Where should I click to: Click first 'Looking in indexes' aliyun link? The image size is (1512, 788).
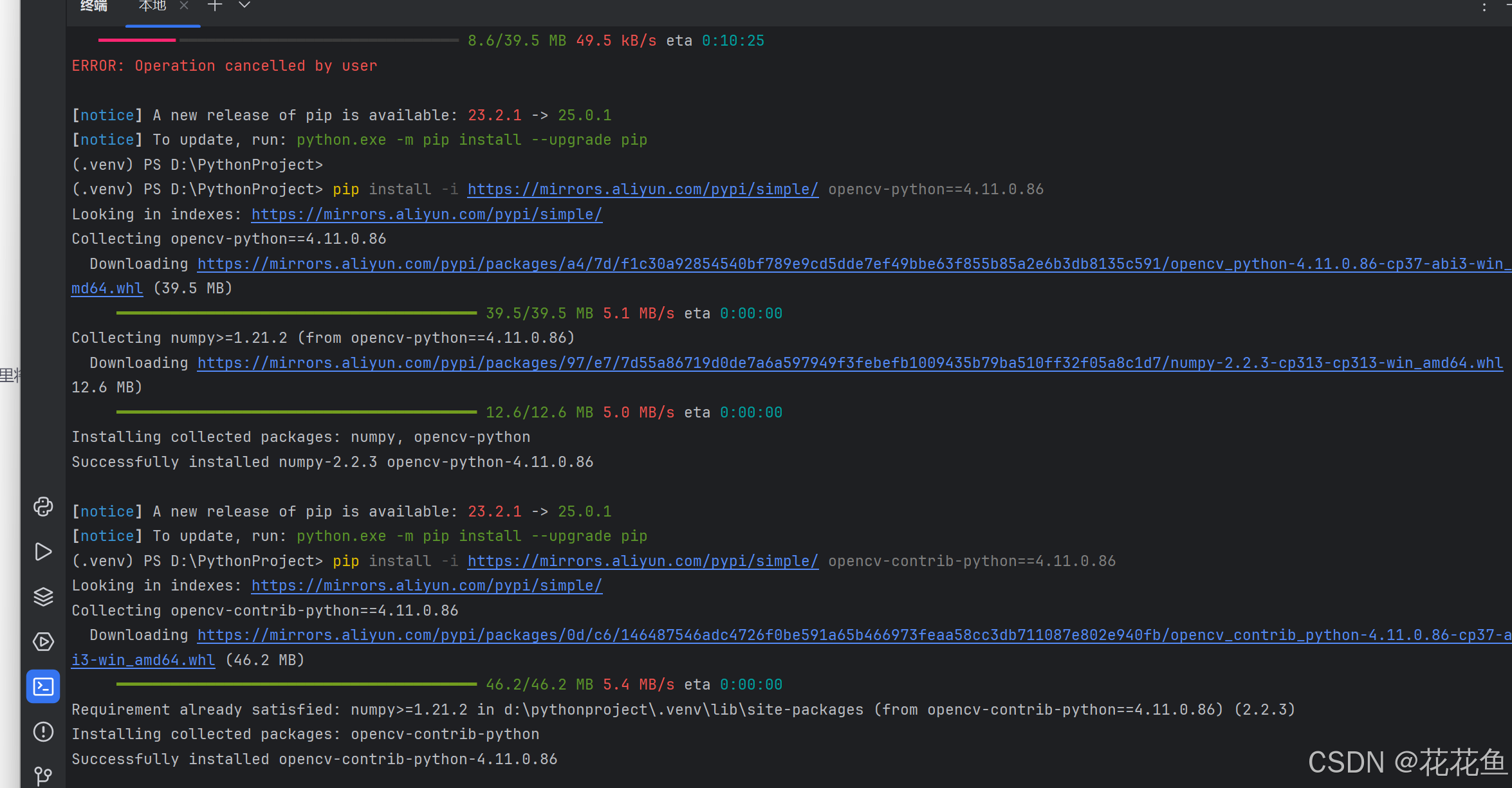click(x=426, y=214)
